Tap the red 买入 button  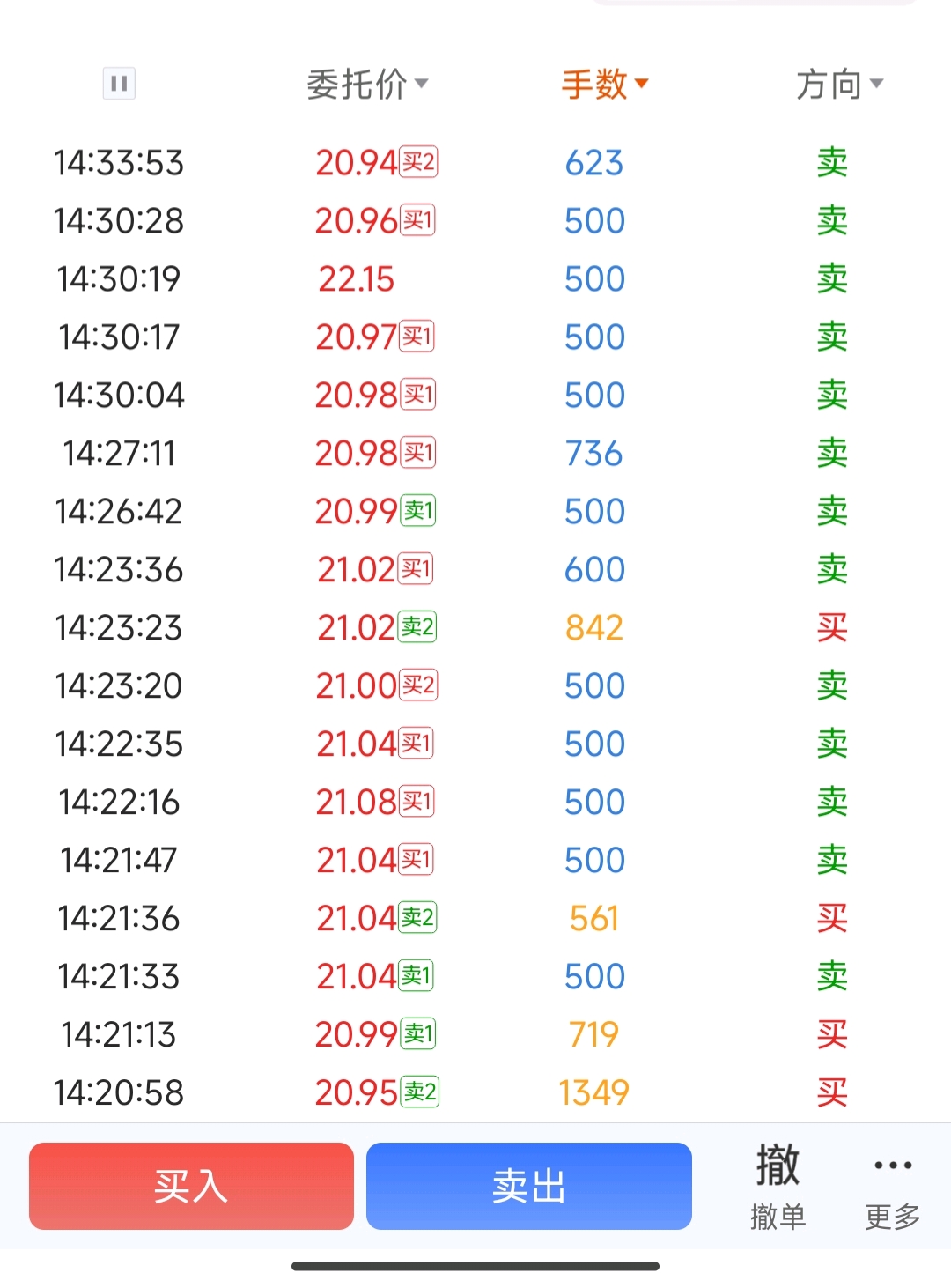(191, 1186)
